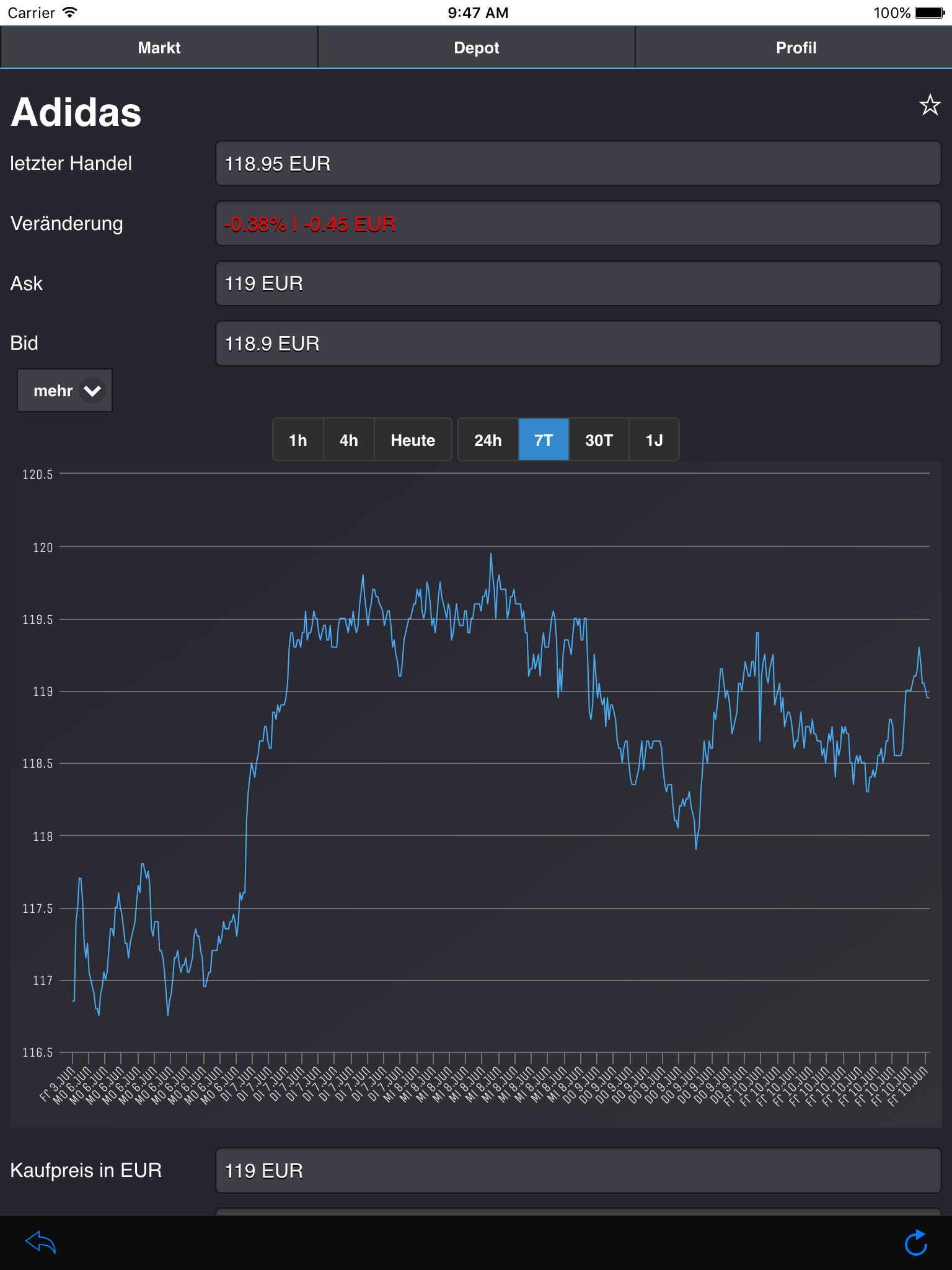Tap the 9:47 AM clock
The image size is (952, 1270).
click(478, 12)
